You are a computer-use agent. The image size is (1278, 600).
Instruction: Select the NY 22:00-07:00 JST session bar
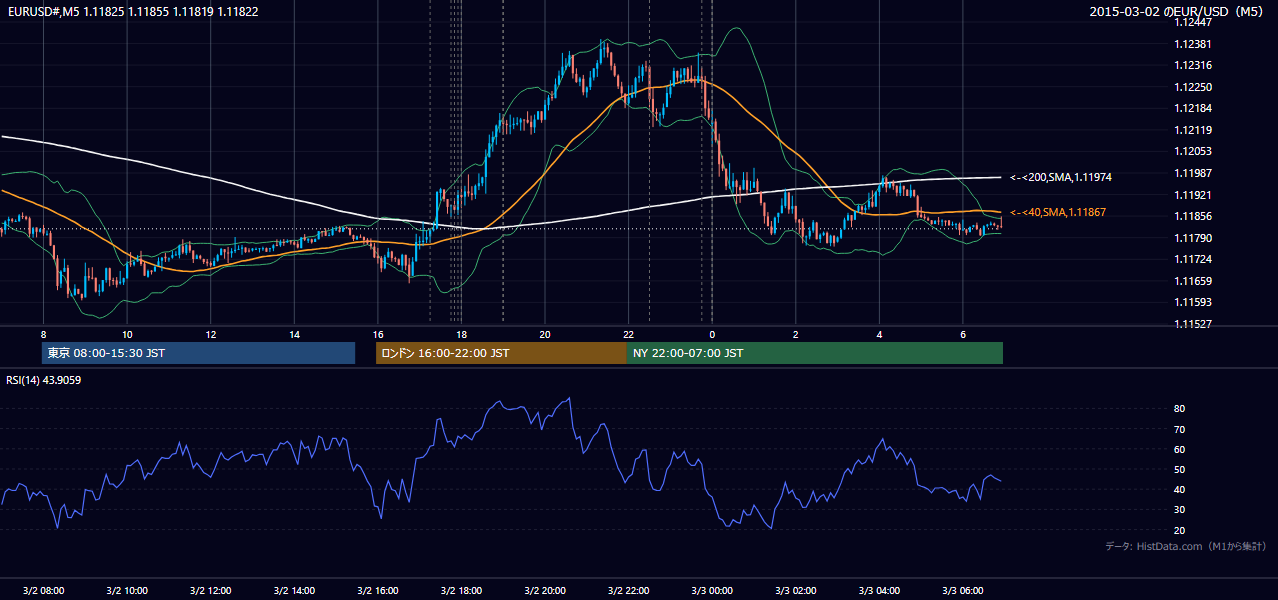pyautogui.click(x=815, y=353)
